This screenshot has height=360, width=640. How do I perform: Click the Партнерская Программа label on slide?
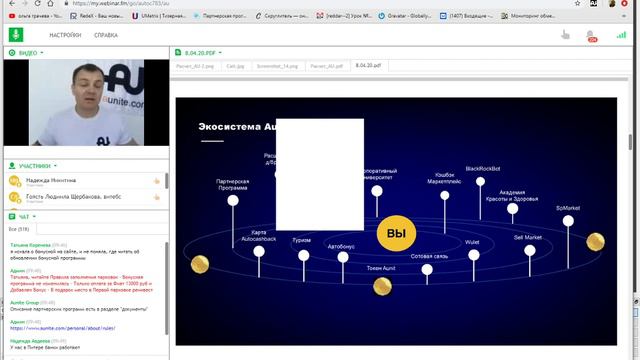233,184
